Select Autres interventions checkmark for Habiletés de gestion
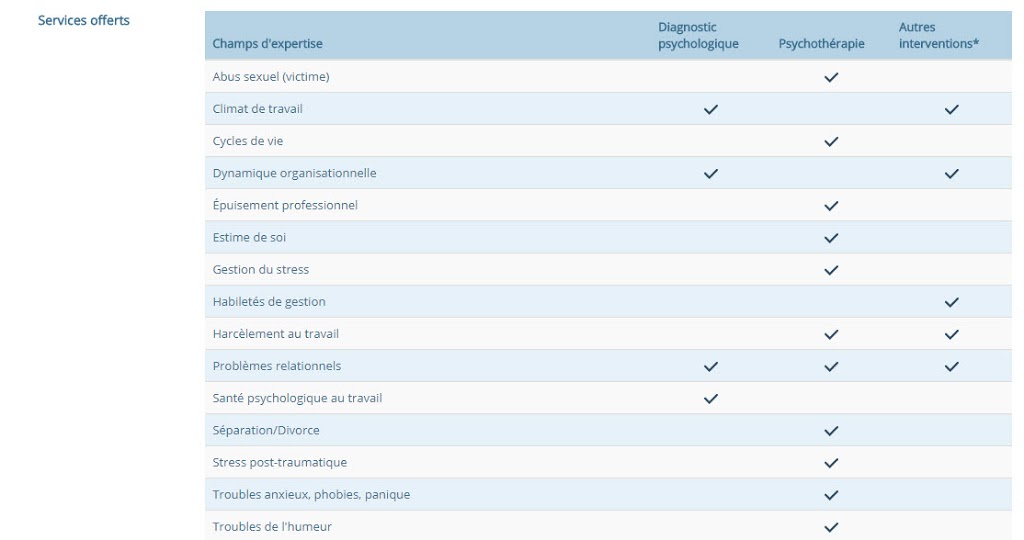The image size is (1024, 540). 952,302
